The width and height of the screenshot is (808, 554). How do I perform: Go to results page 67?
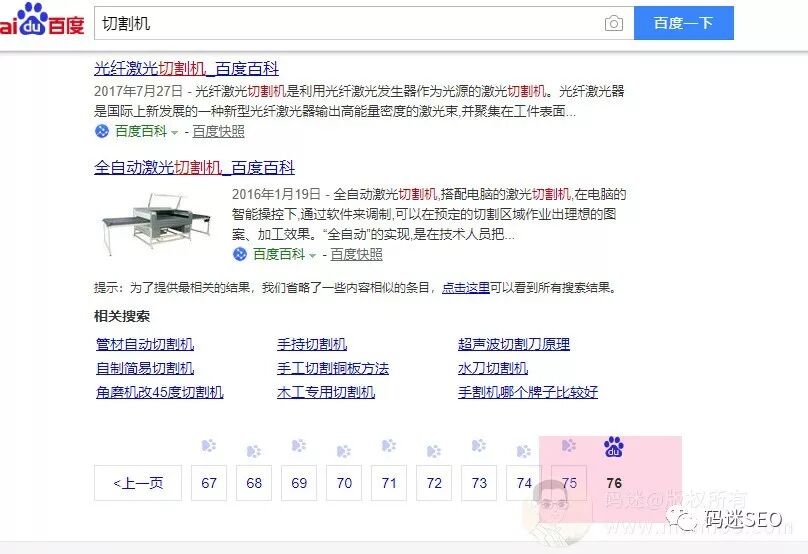[x=209, y=483]
